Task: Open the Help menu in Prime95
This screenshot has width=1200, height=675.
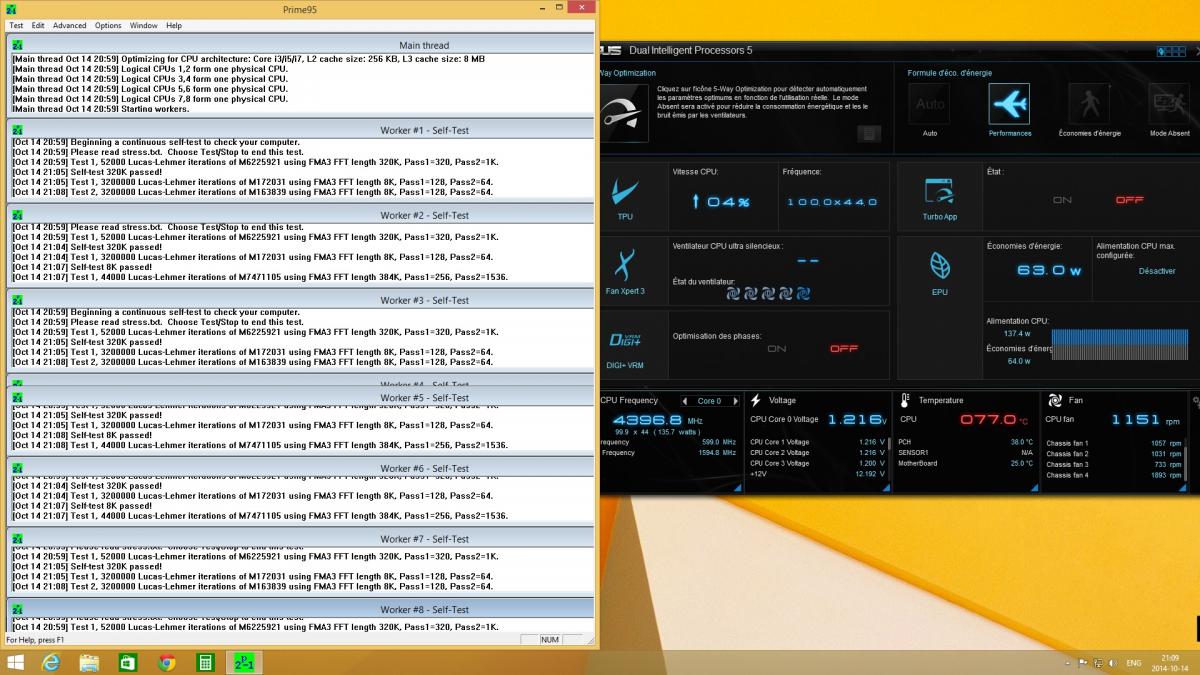Action: pyautogui.click(x=174, y=25)
